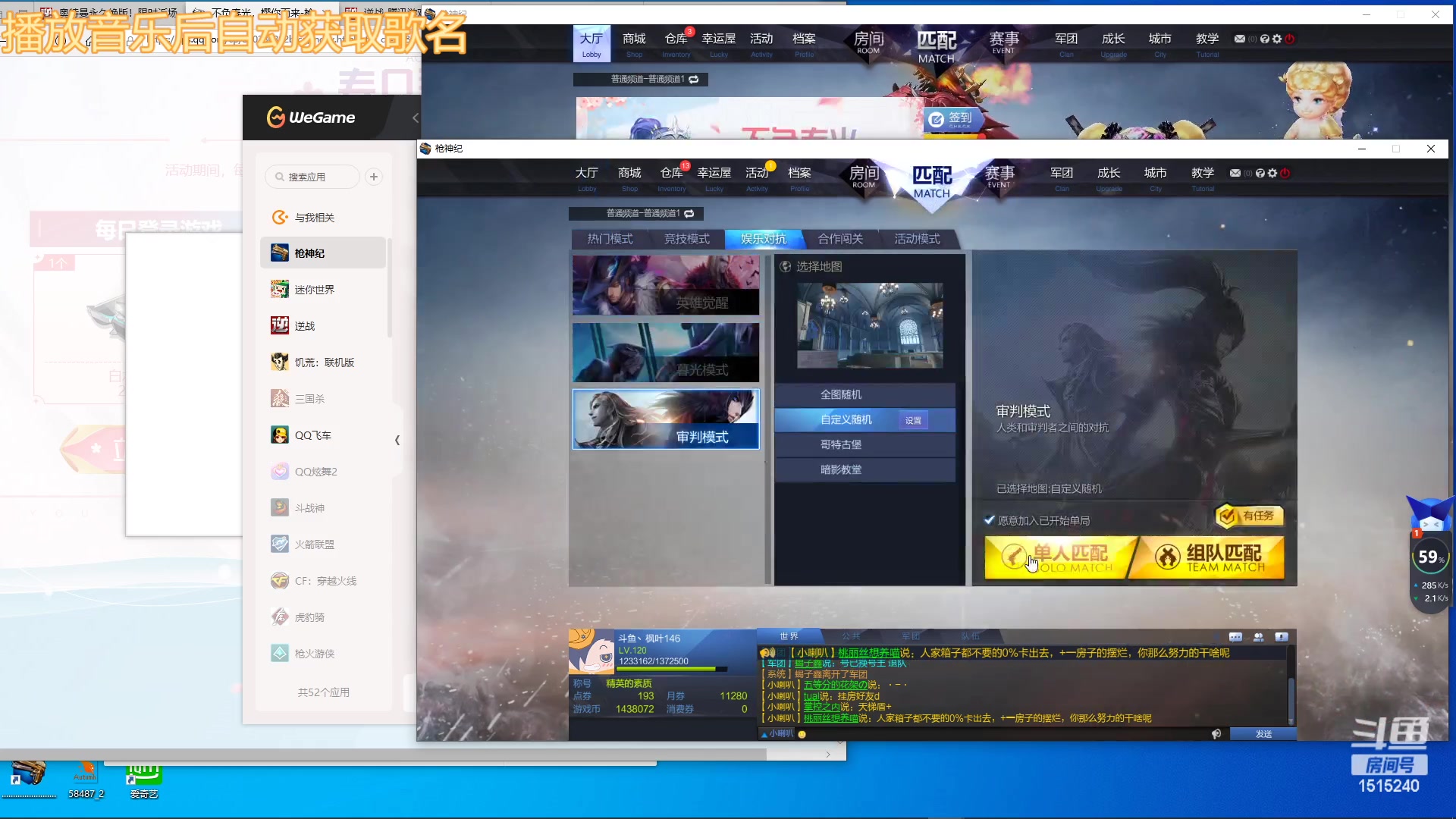Collapse the WeGame panel with top arrow

pyautogui.click(x=415, y=118)
